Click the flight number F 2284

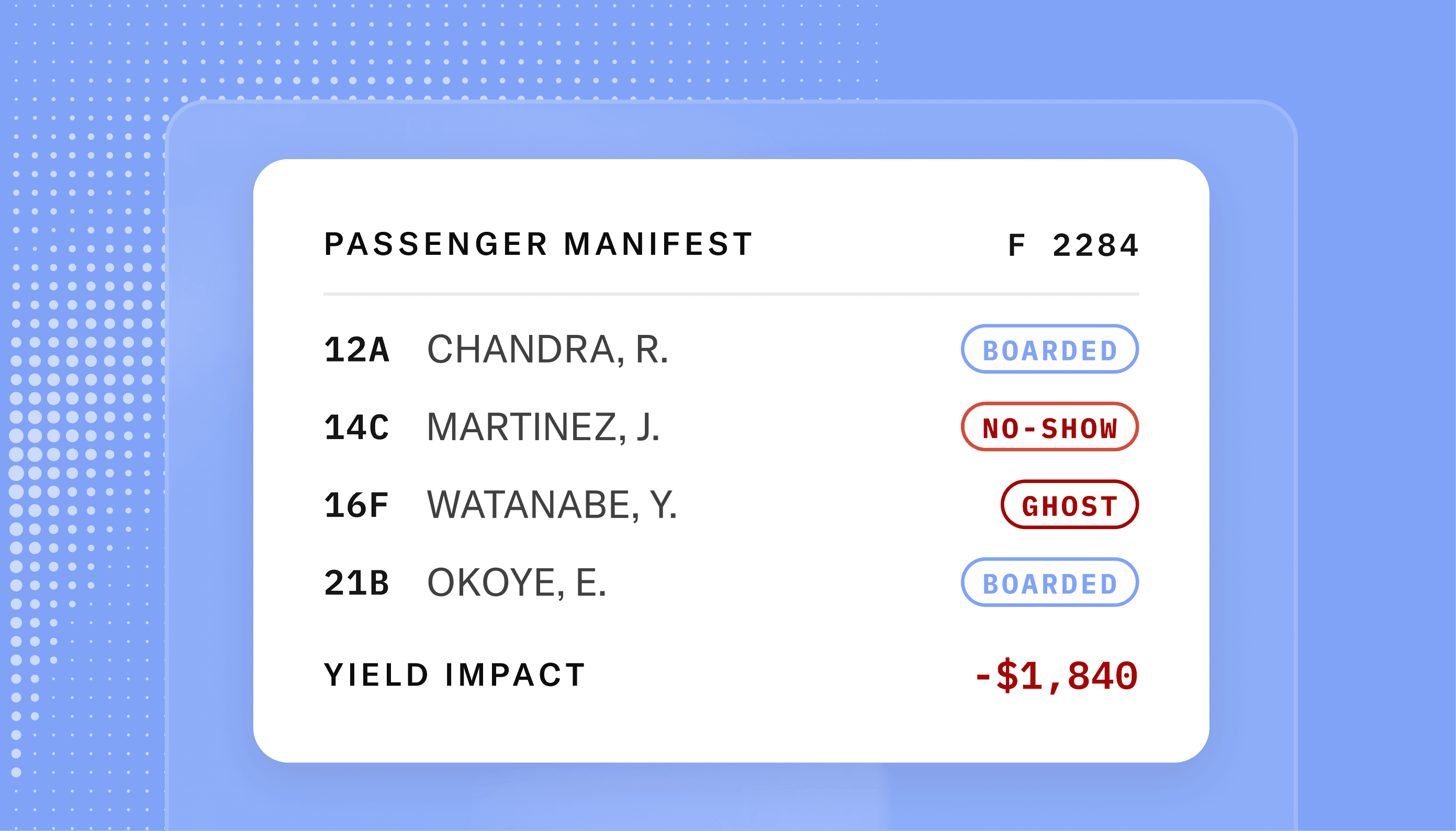point(1073,245)
